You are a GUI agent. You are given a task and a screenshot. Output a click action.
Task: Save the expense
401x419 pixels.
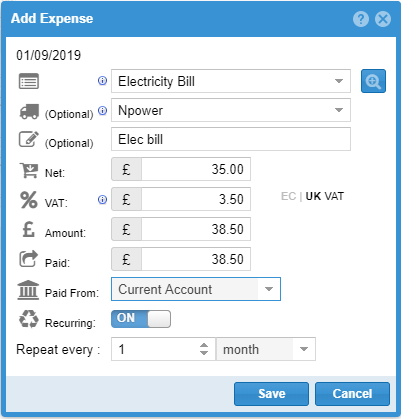click(x=271, y=394)
